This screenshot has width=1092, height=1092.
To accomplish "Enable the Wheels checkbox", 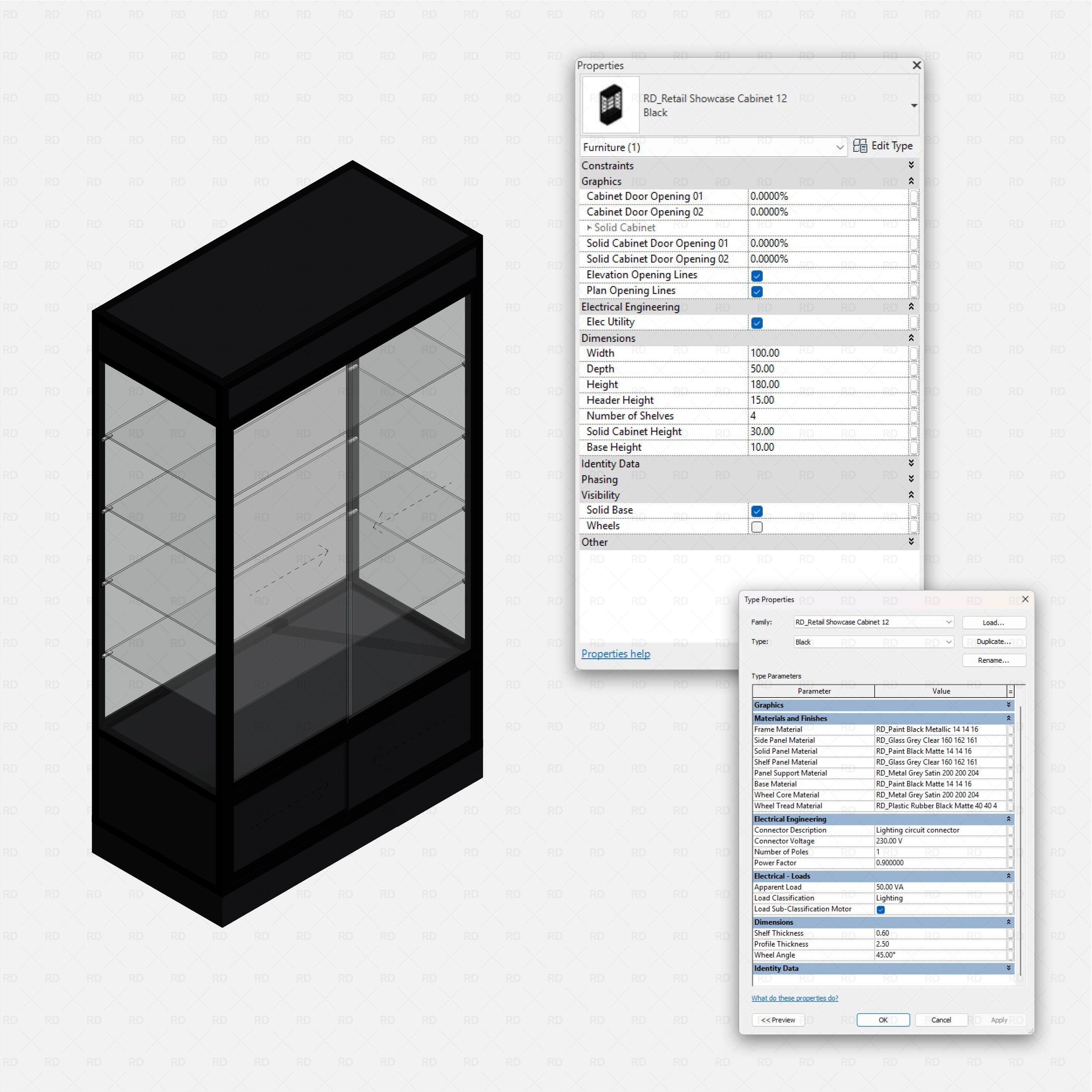I will (757, 527).
